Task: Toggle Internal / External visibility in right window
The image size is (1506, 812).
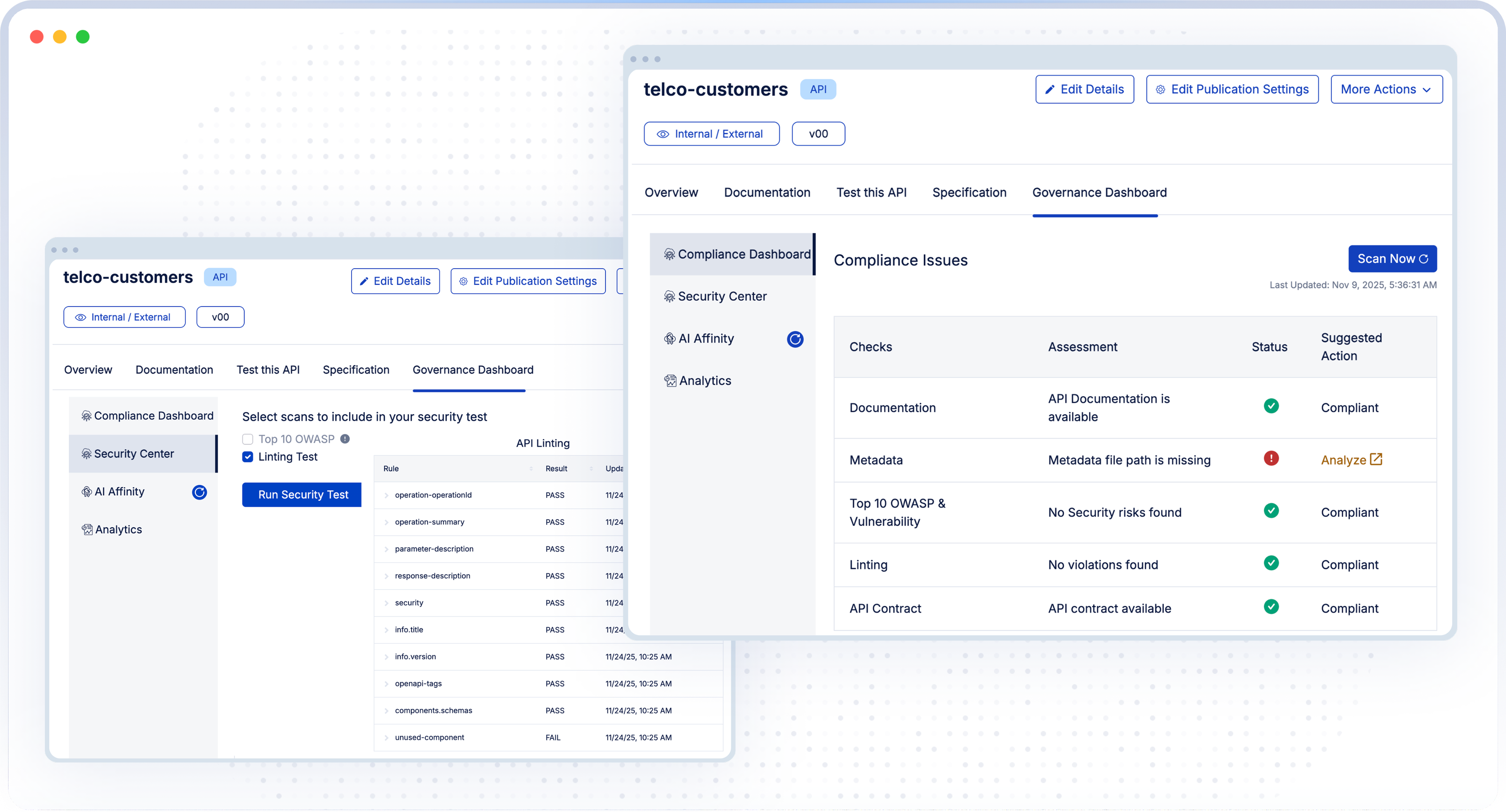Action: point(711,134)
